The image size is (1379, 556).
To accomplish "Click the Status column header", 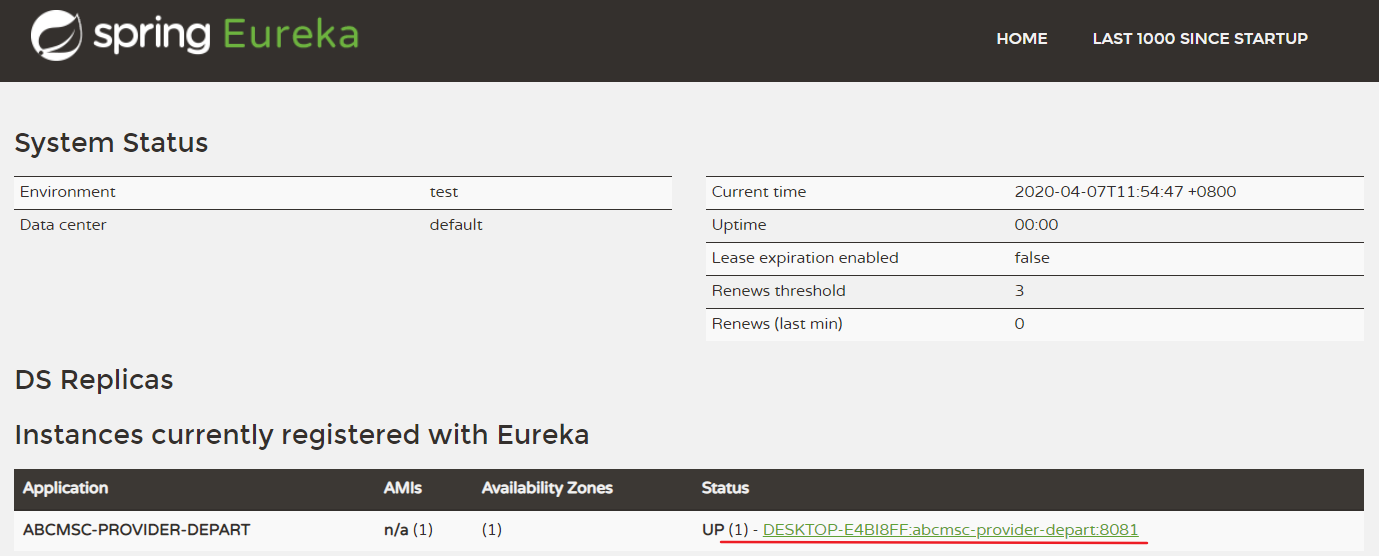I will click(x=725, y=488).
